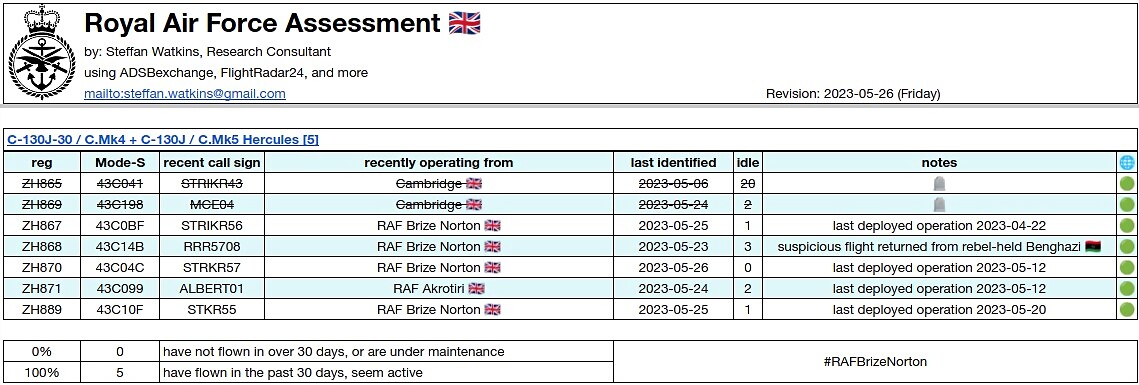Click the RAF crest emblem logo

pos(41,53)
